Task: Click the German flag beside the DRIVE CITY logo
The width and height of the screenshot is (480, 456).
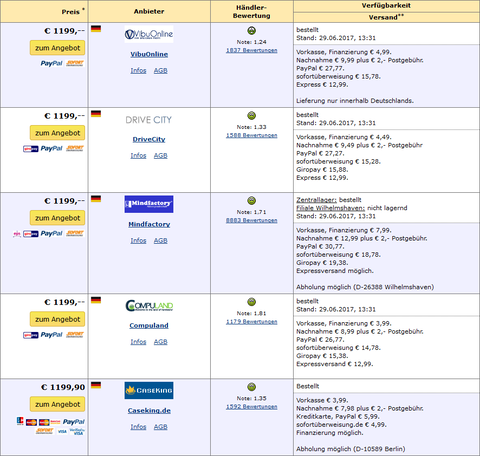Action: pyautogui.click(x=96, y=114)
